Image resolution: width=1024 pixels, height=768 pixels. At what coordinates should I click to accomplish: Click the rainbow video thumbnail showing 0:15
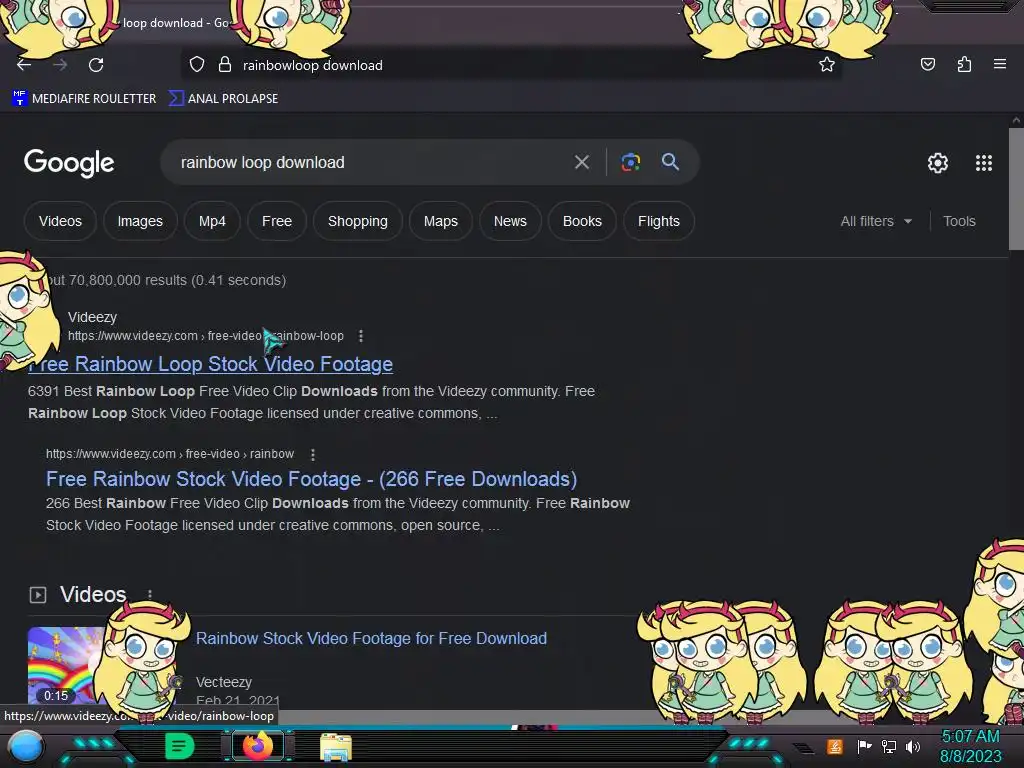click(65, 666)
